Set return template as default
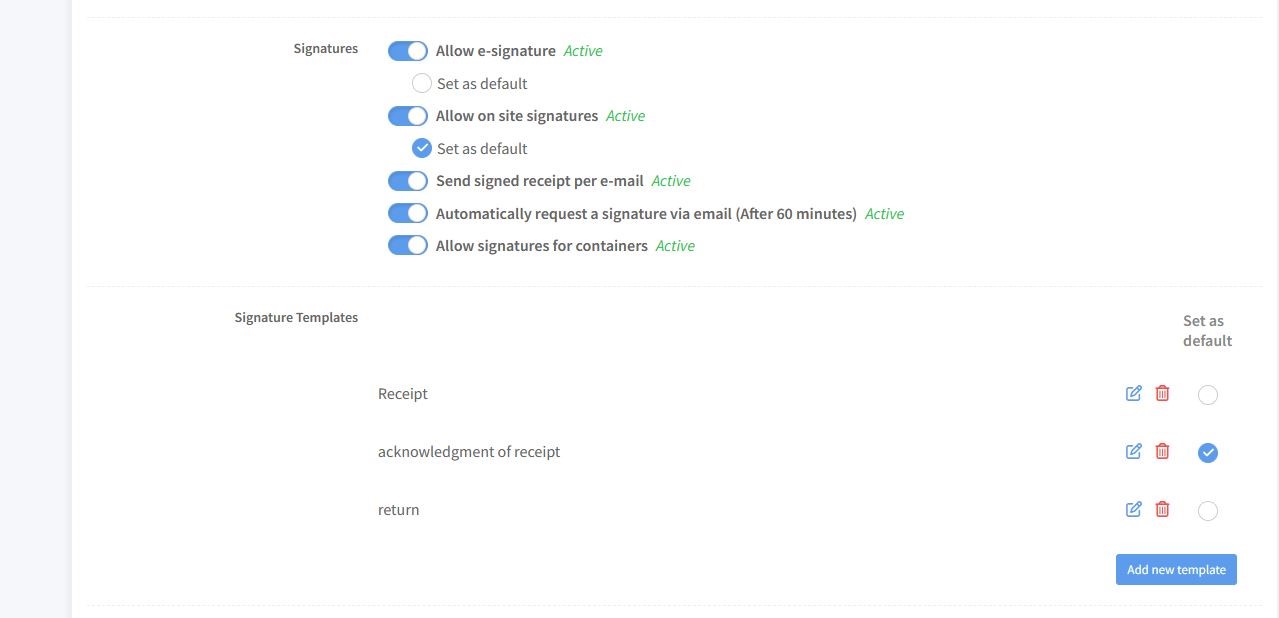This screenshot has width=1279, height=618. click(1208, 511)
